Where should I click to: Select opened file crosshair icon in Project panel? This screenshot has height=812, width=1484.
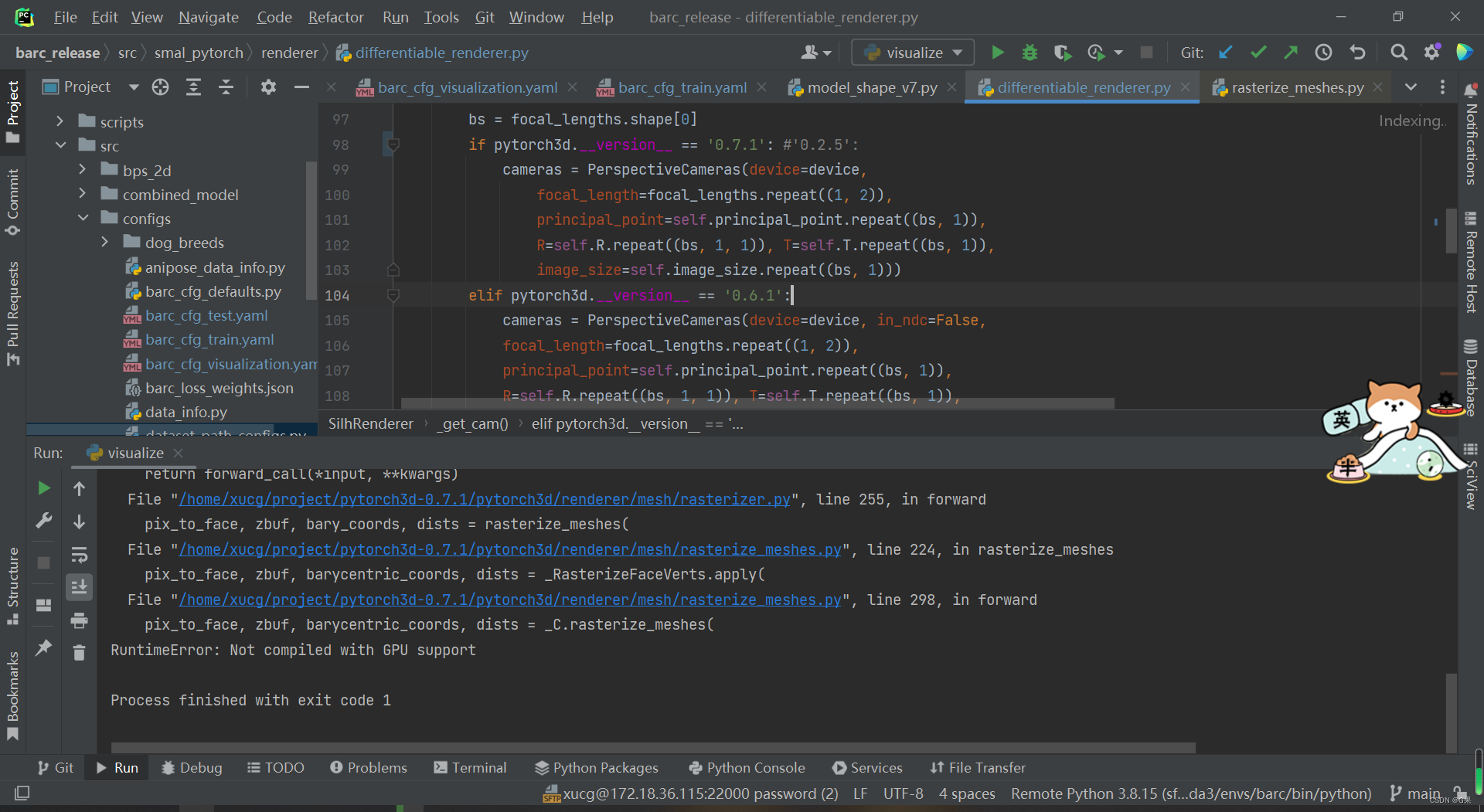160,87
